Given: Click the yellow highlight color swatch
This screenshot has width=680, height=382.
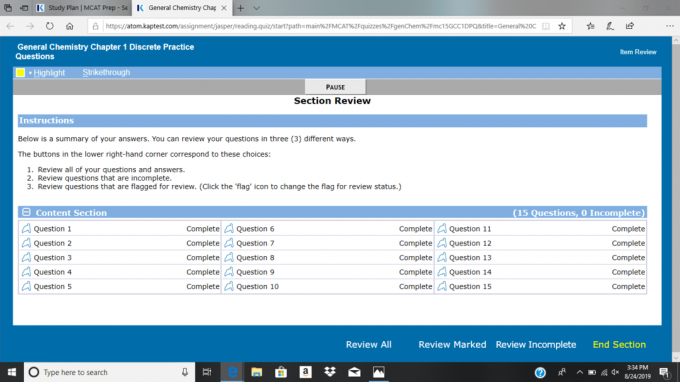Looking at the screenshot, I should [20, 72].
